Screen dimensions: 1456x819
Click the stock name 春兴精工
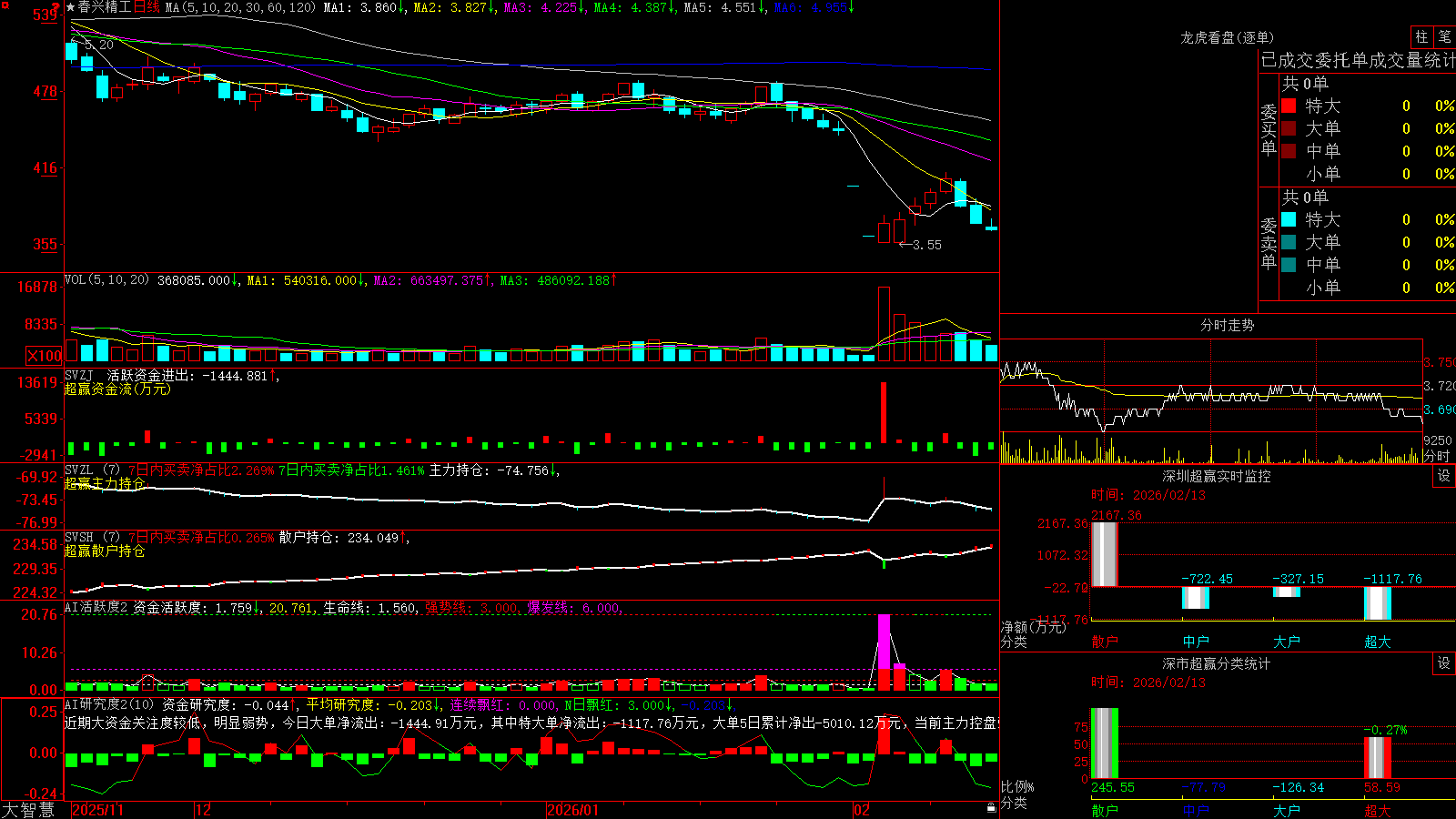point(105,7)
